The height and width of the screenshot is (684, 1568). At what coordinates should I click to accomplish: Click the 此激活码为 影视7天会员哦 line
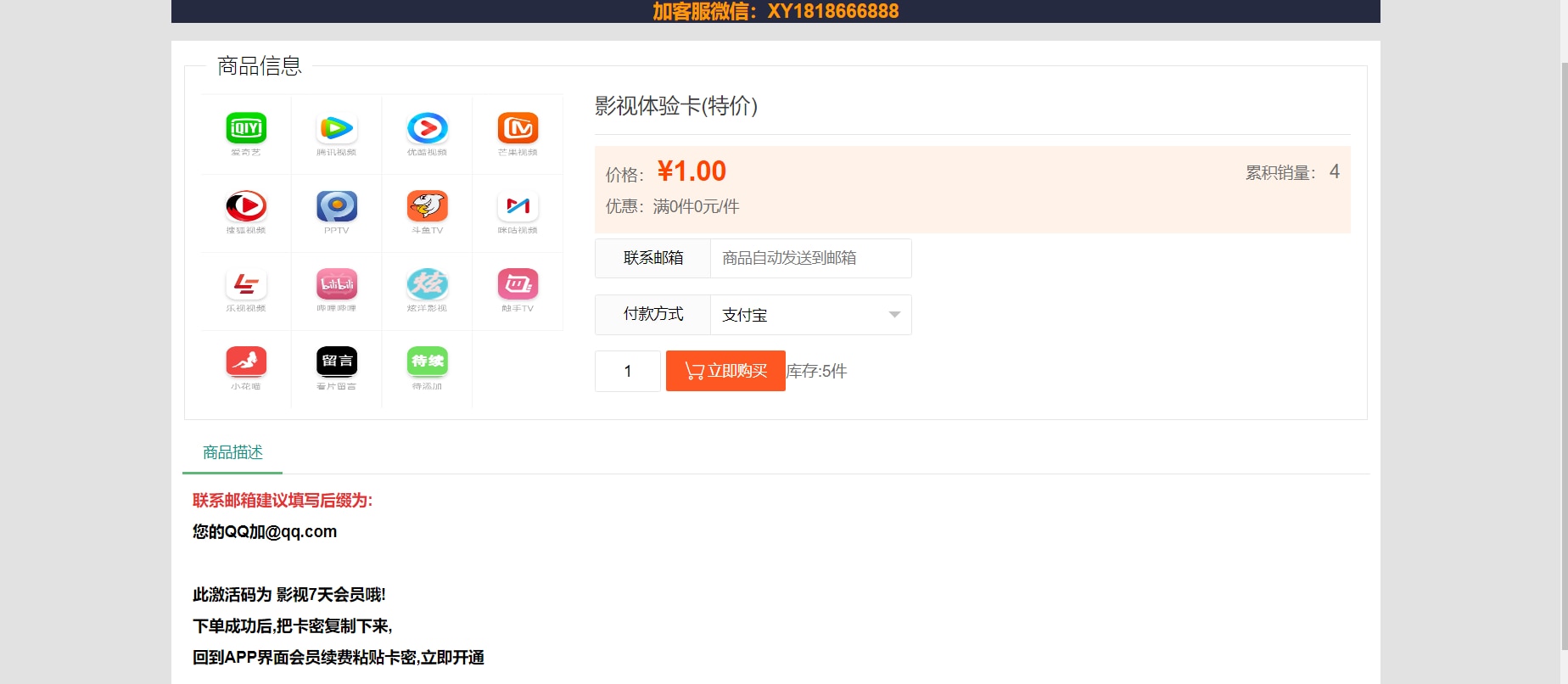(x=289, y=595)
